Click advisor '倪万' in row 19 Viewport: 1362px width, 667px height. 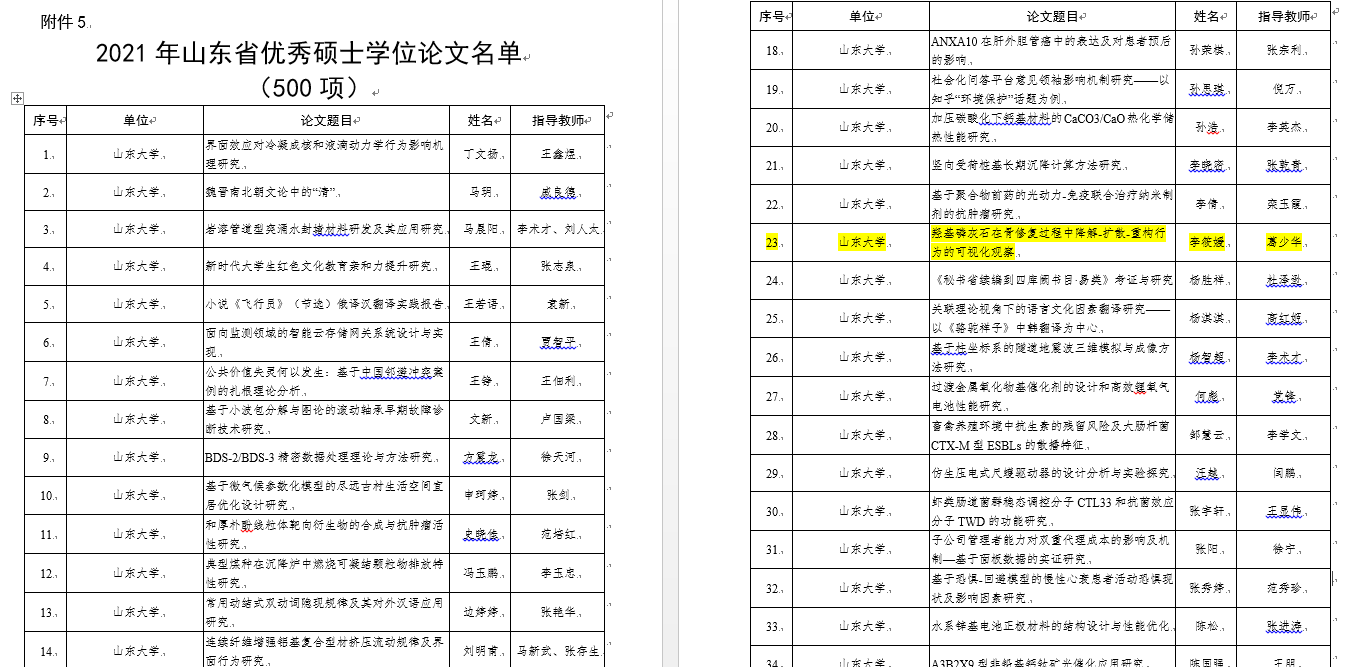(1285, 89)
